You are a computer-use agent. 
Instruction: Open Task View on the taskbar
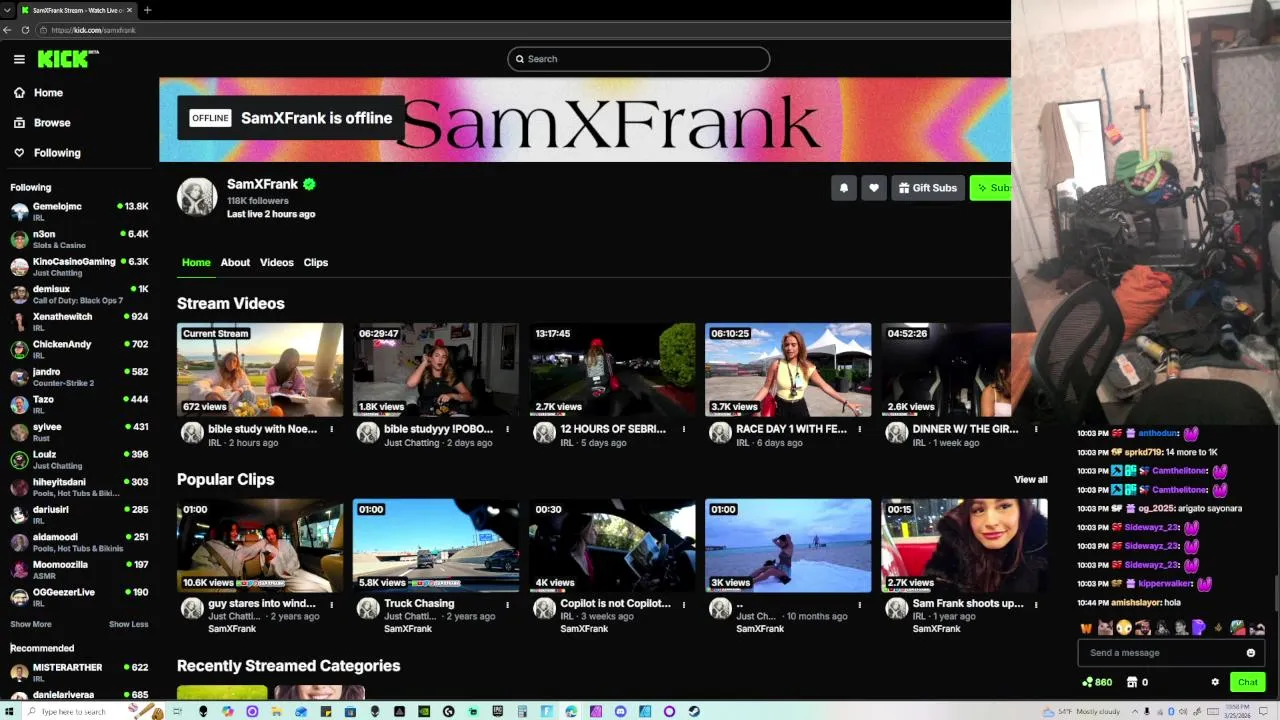(x=177, y=711)
